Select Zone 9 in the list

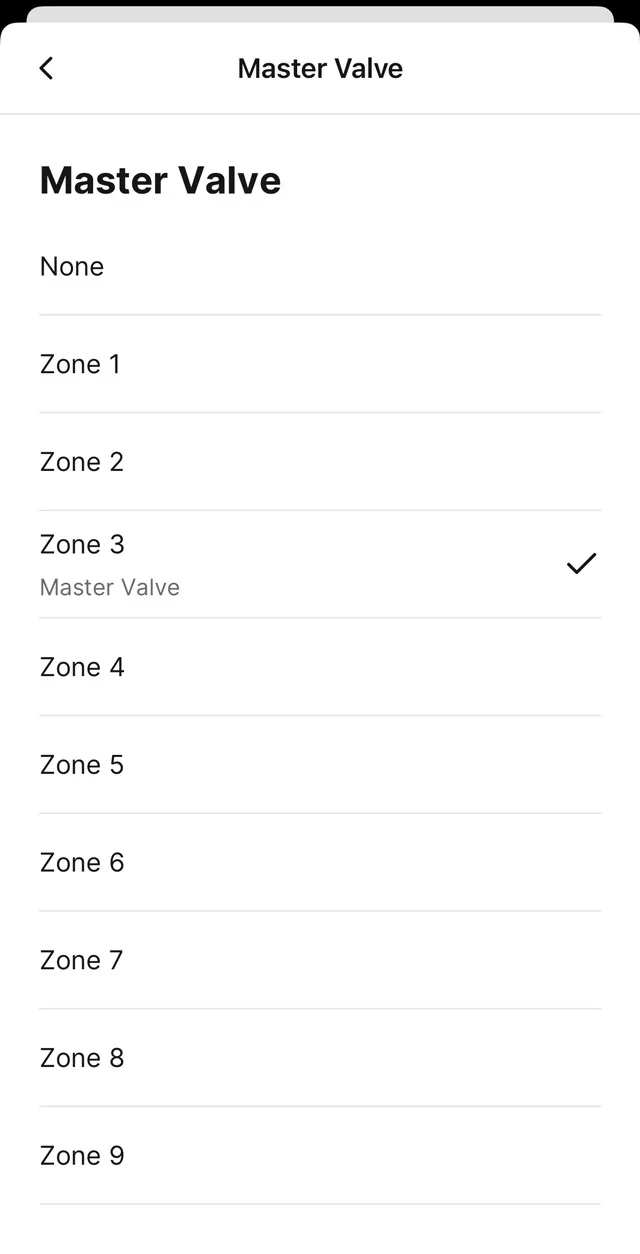tap(82, 1156)
